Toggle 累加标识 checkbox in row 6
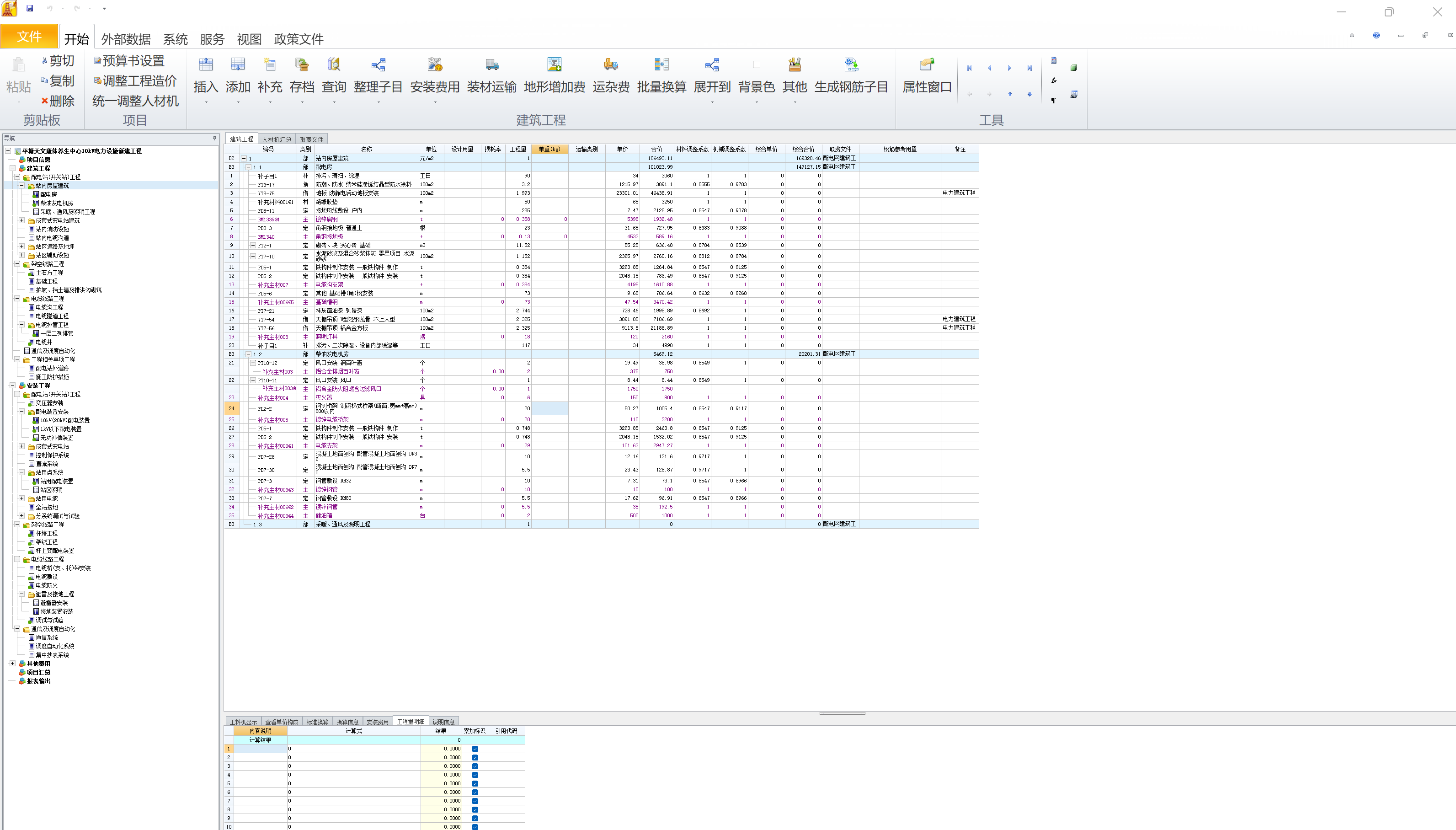This screenshot has height=830, width=1456. tap(475, 793)
